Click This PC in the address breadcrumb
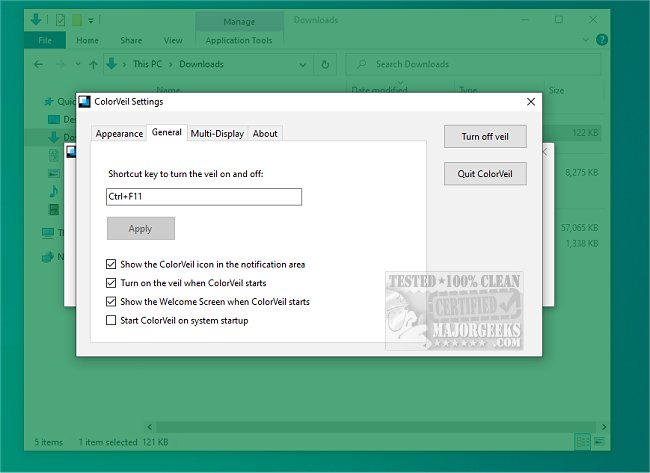Image resolution: width=650 pixels, height=473 pixels. 147,64
